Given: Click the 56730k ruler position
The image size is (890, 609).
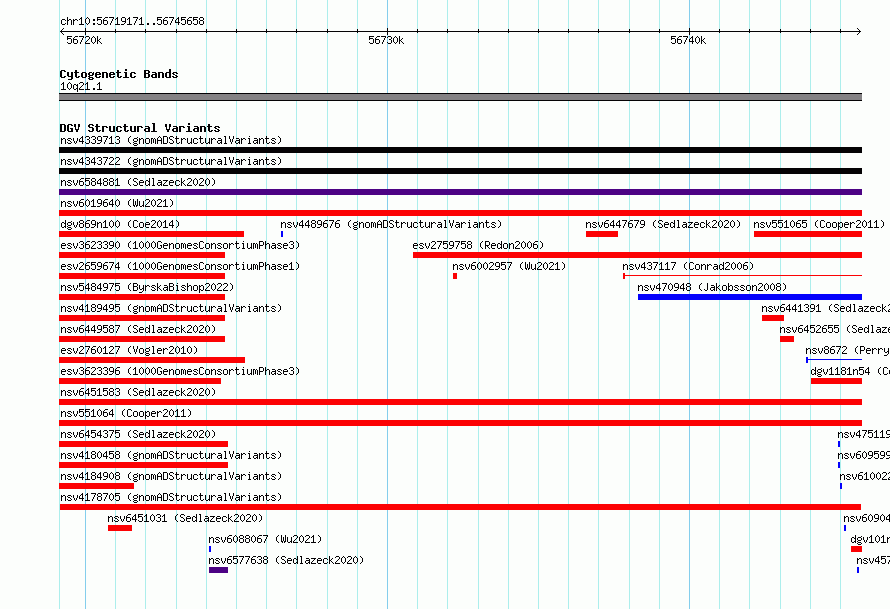Looking at the screenshot, I should tap(386, 40).
